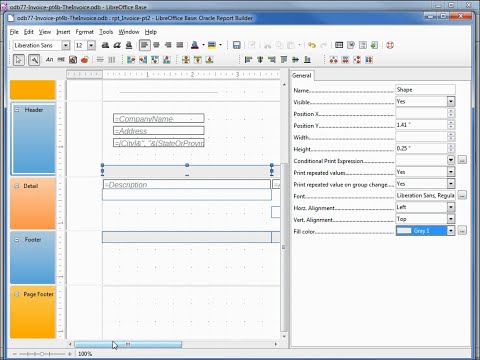This screenshot has width=480, height=360.
Task: Insert an image control
Action: click(x=73, y=60)
